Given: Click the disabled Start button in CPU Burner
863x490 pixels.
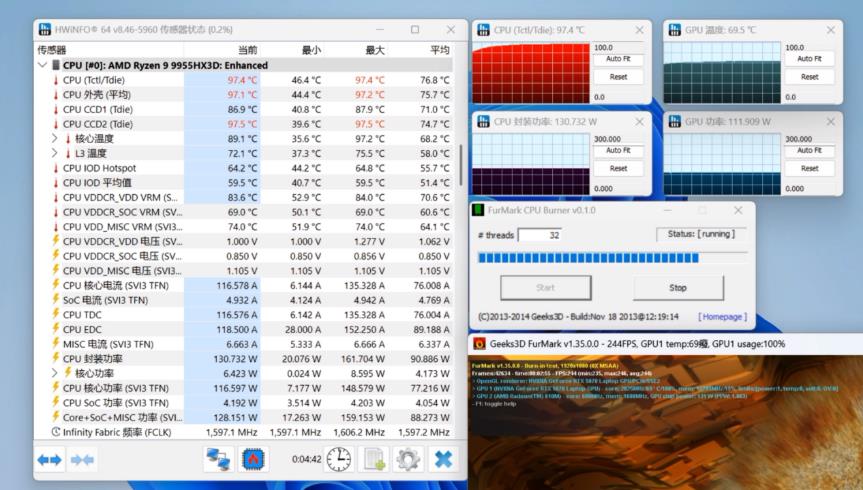Looking at the screenshot, I should (545, 287).
